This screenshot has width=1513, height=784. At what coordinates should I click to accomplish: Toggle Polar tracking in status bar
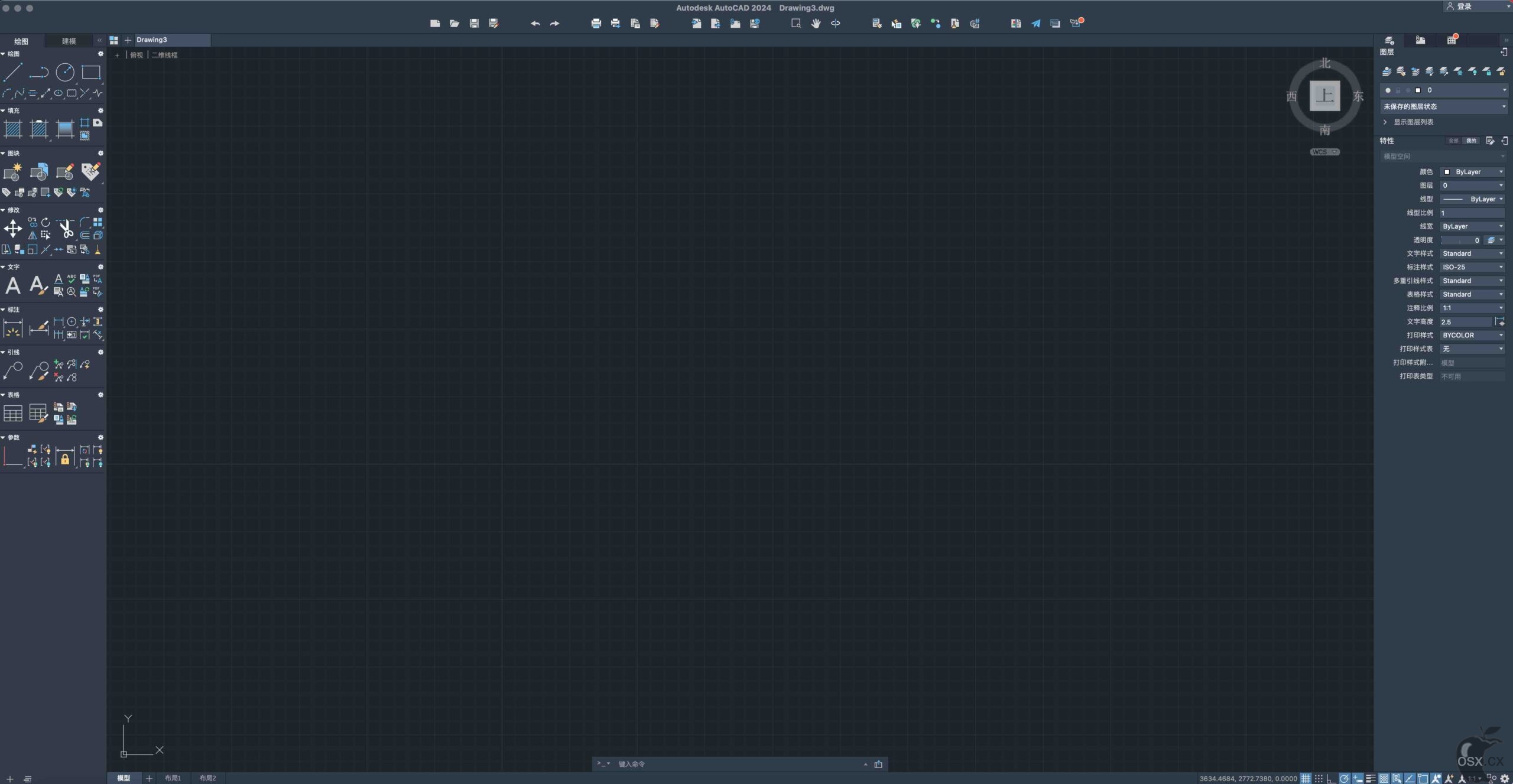1345,779
